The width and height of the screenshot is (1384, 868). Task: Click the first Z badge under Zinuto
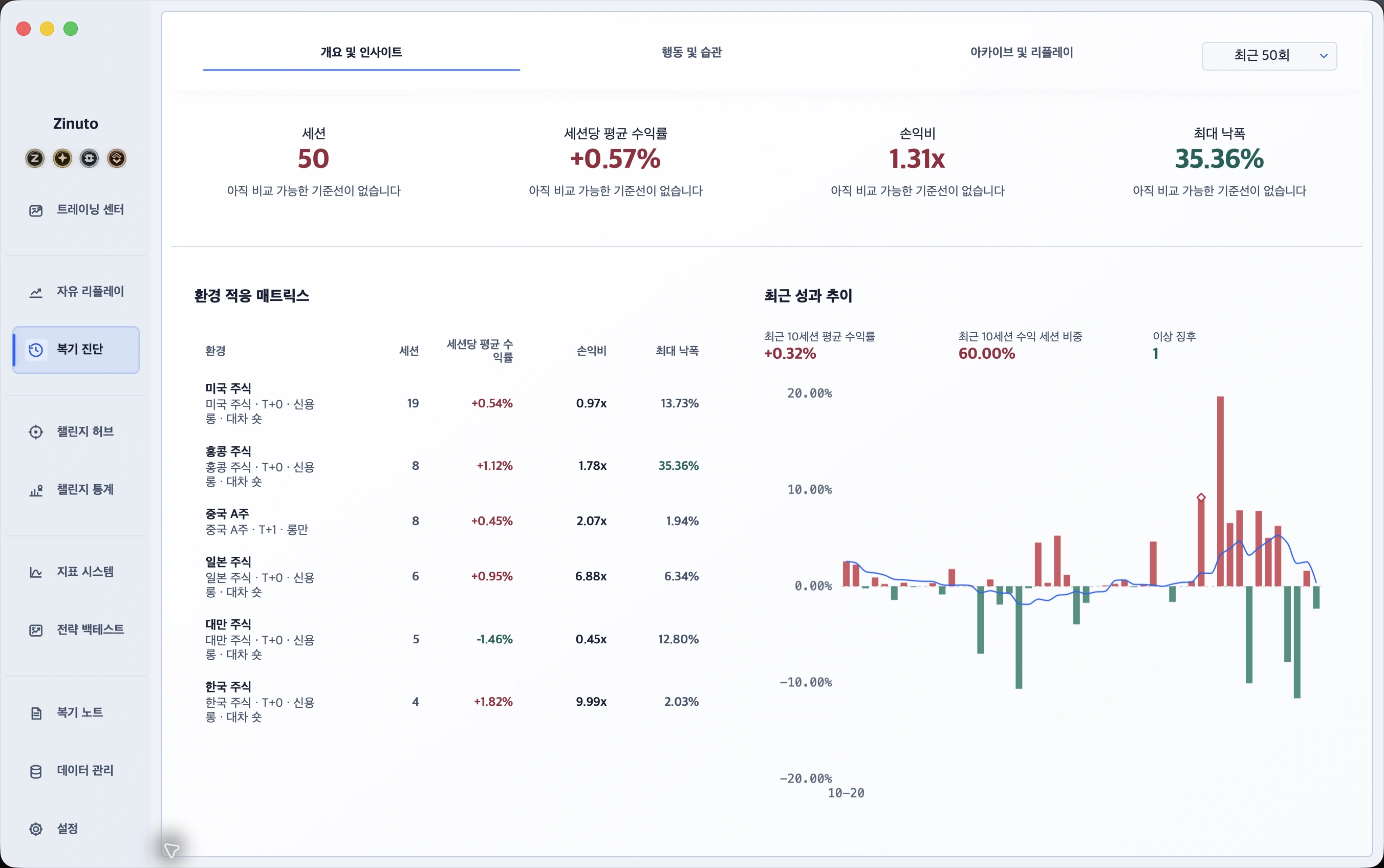(x=35, y=158)
